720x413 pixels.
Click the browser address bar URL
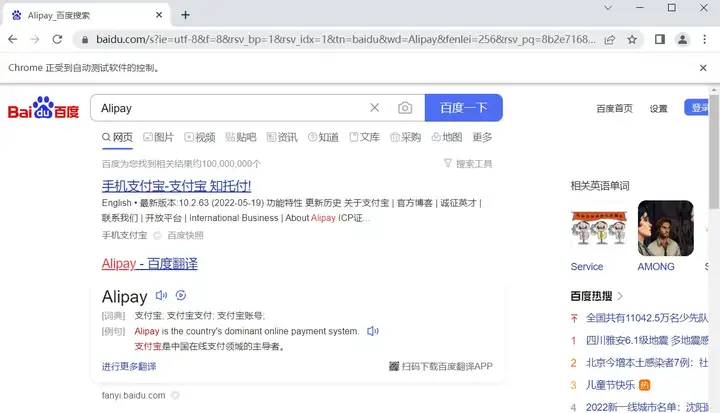click(345, 40)
